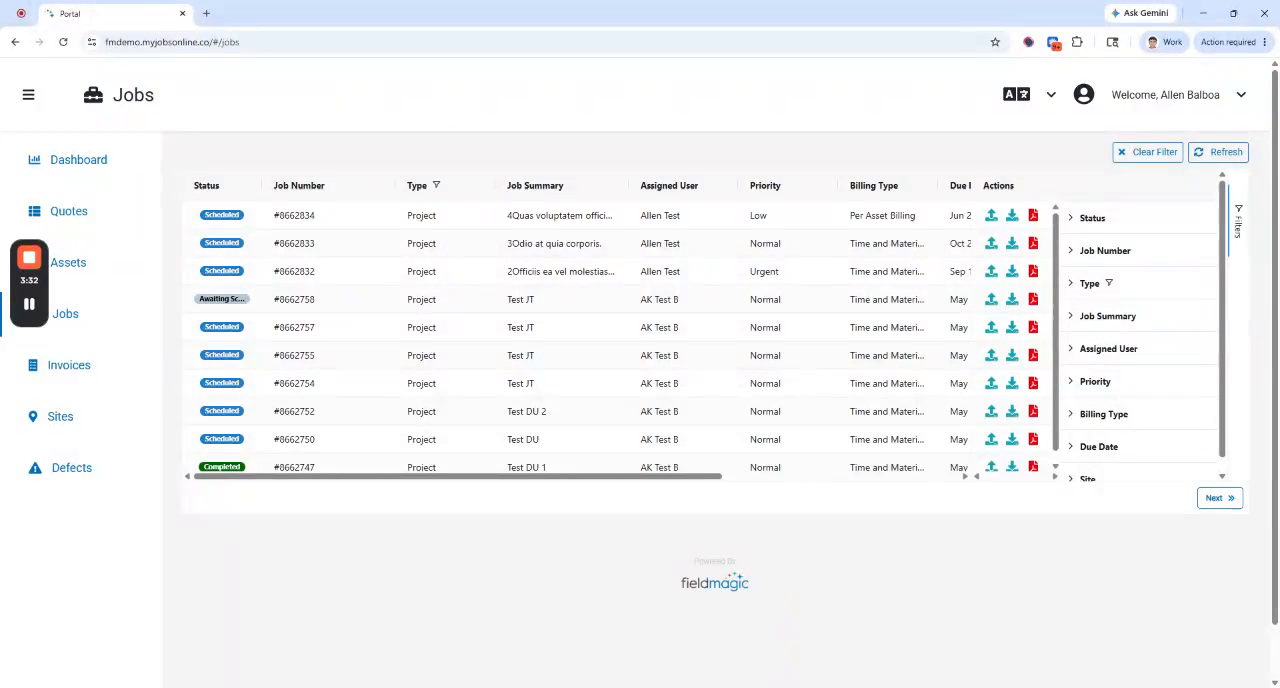Sort by the Status column header
Screen dimensions: 1280x688
coord(206,185)
